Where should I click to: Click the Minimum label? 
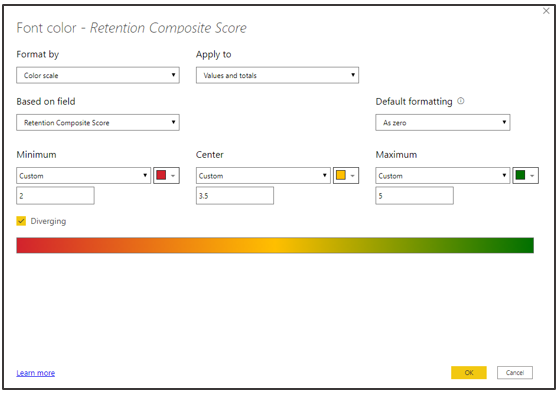[36, 155]
